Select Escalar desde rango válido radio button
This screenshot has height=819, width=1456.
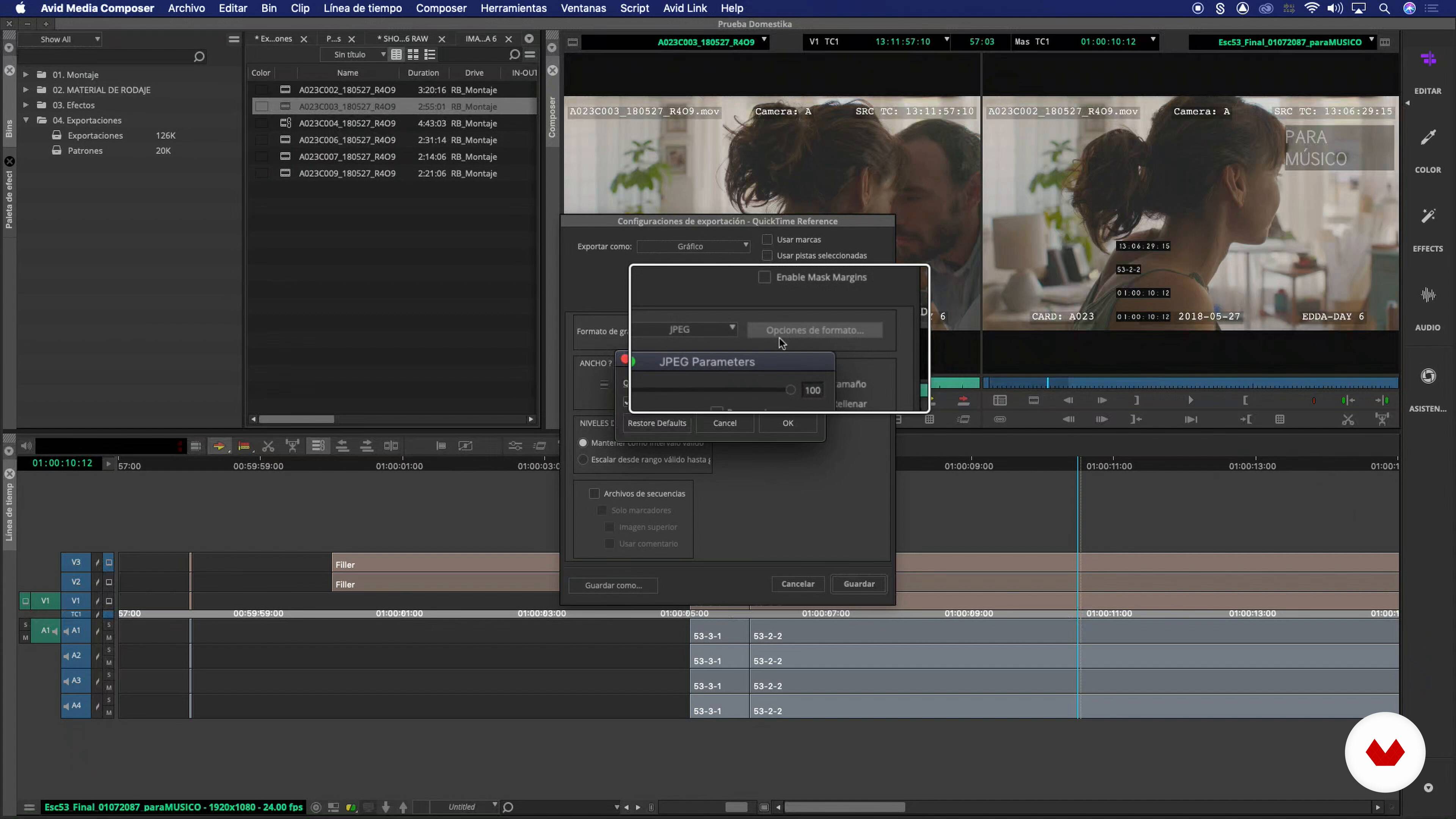(x=583, y=460)
